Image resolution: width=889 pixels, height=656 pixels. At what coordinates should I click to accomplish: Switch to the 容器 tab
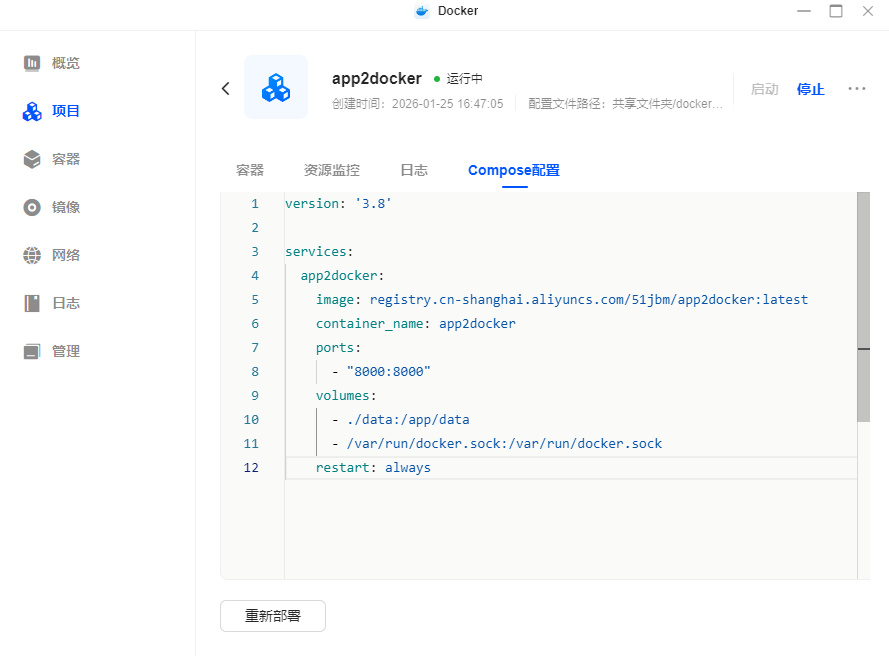(250, 170)
